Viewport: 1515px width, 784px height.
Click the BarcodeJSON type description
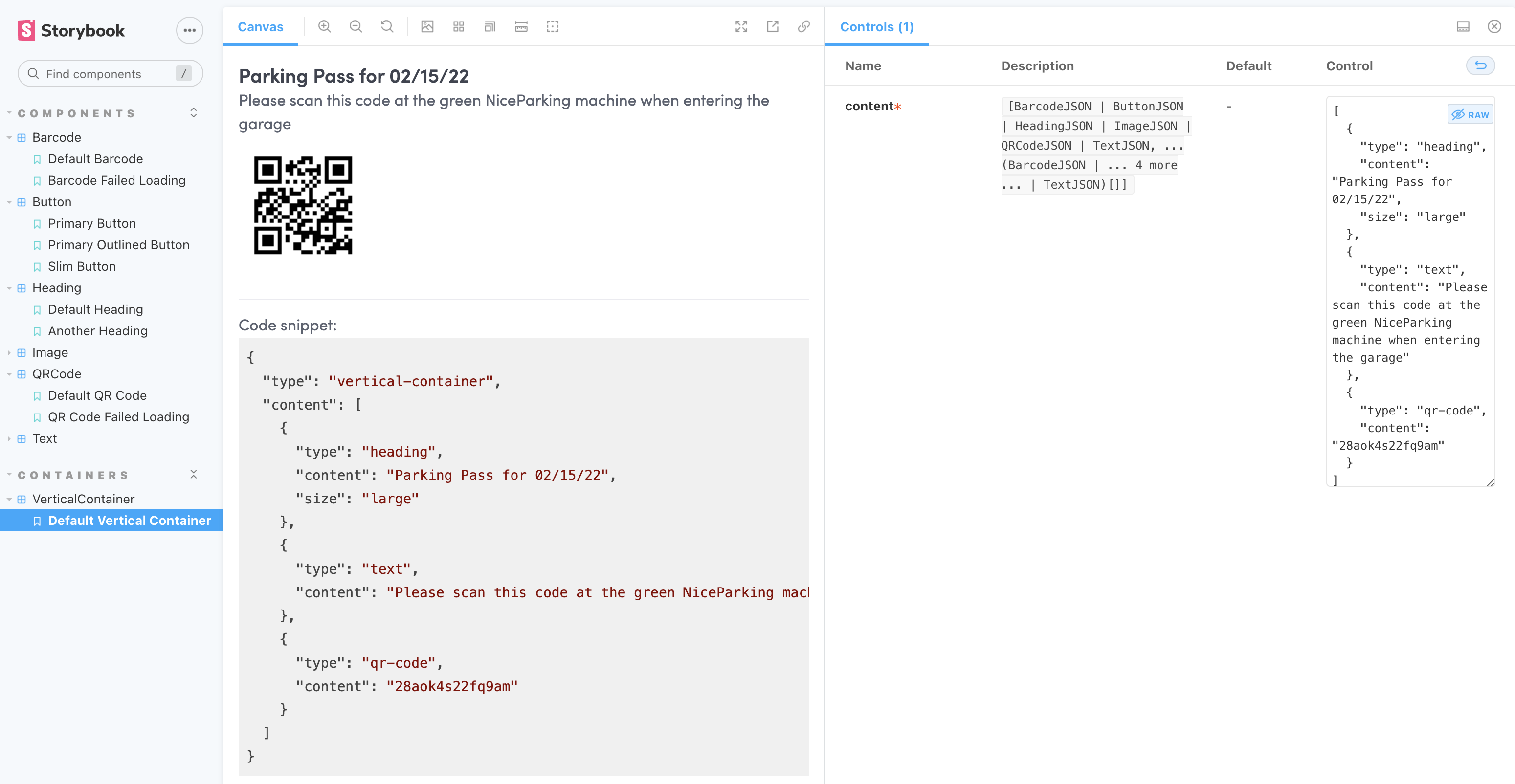coord(1096,145)
